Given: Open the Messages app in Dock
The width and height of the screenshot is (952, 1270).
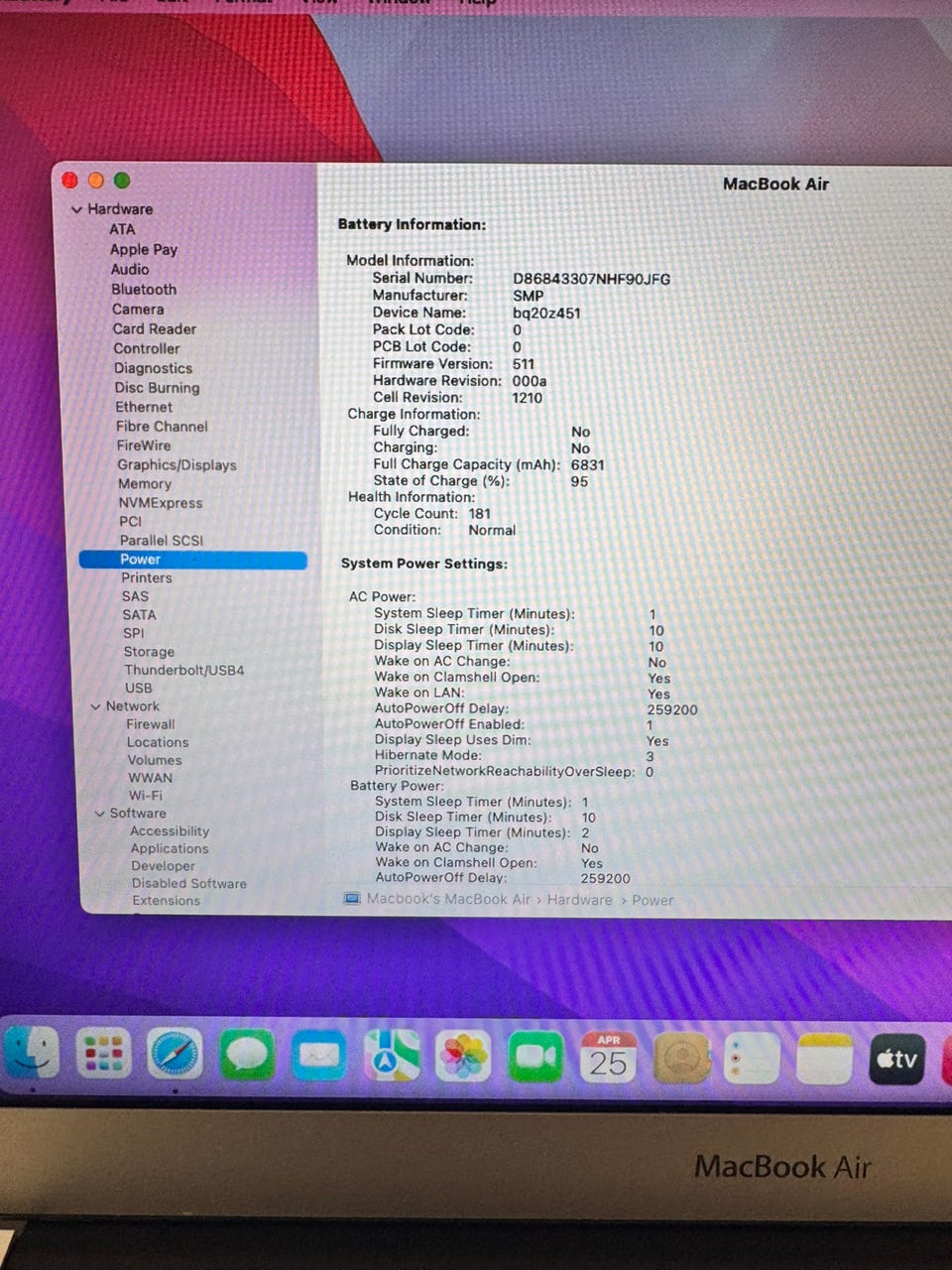Looking at the screenshot, I should (247, 1054).
